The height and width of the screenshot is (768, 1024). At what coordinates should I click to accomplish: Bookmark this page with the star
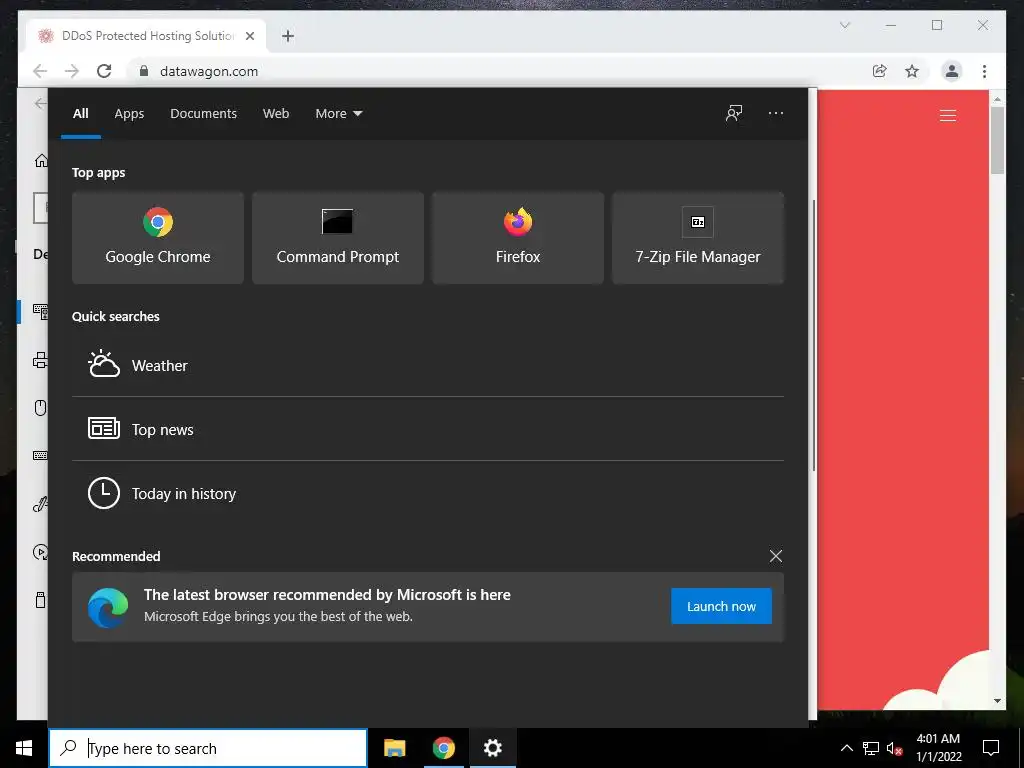(x=912, y=71)
